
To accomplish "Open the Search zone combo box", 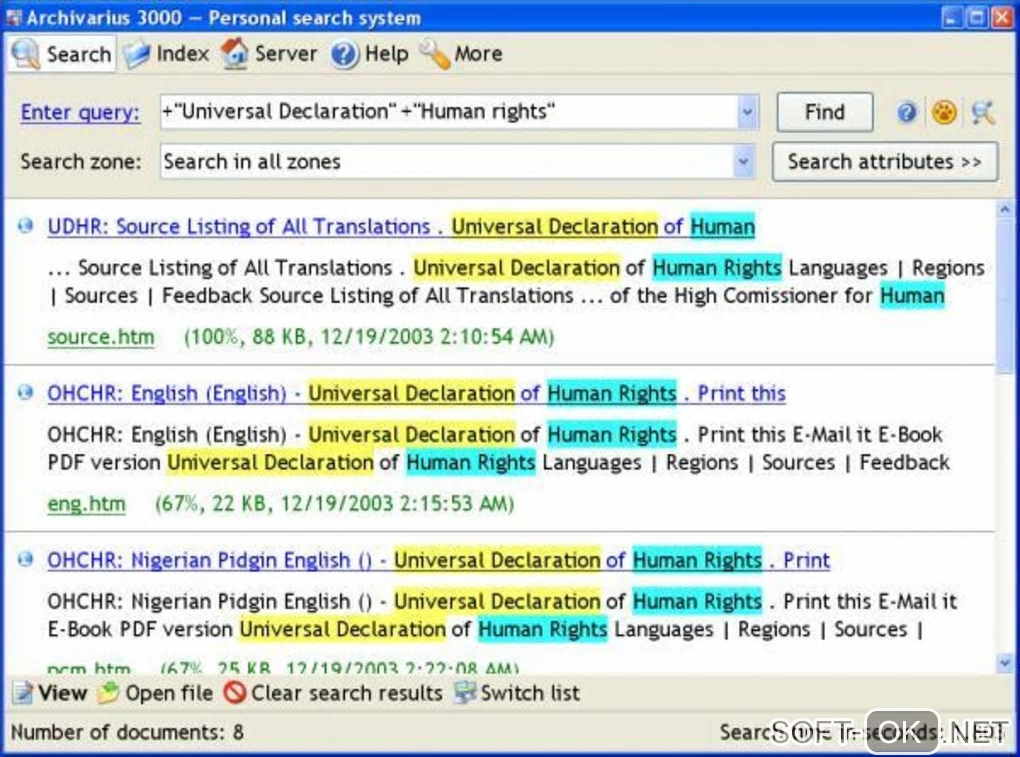I will point(458,161).
